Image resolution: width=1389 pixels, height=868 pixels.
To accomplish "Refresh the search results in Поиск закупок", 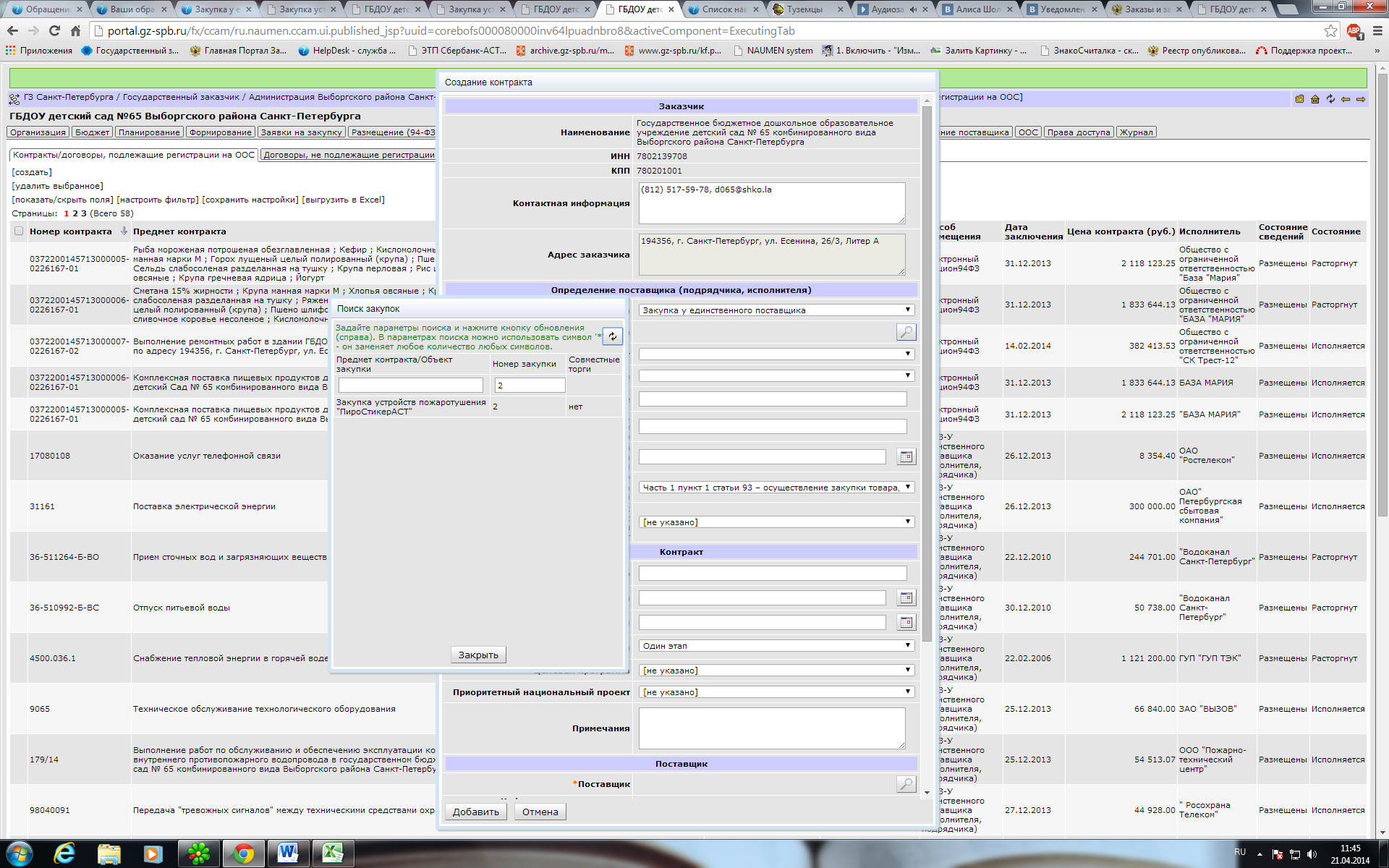I will coord(613,336).
